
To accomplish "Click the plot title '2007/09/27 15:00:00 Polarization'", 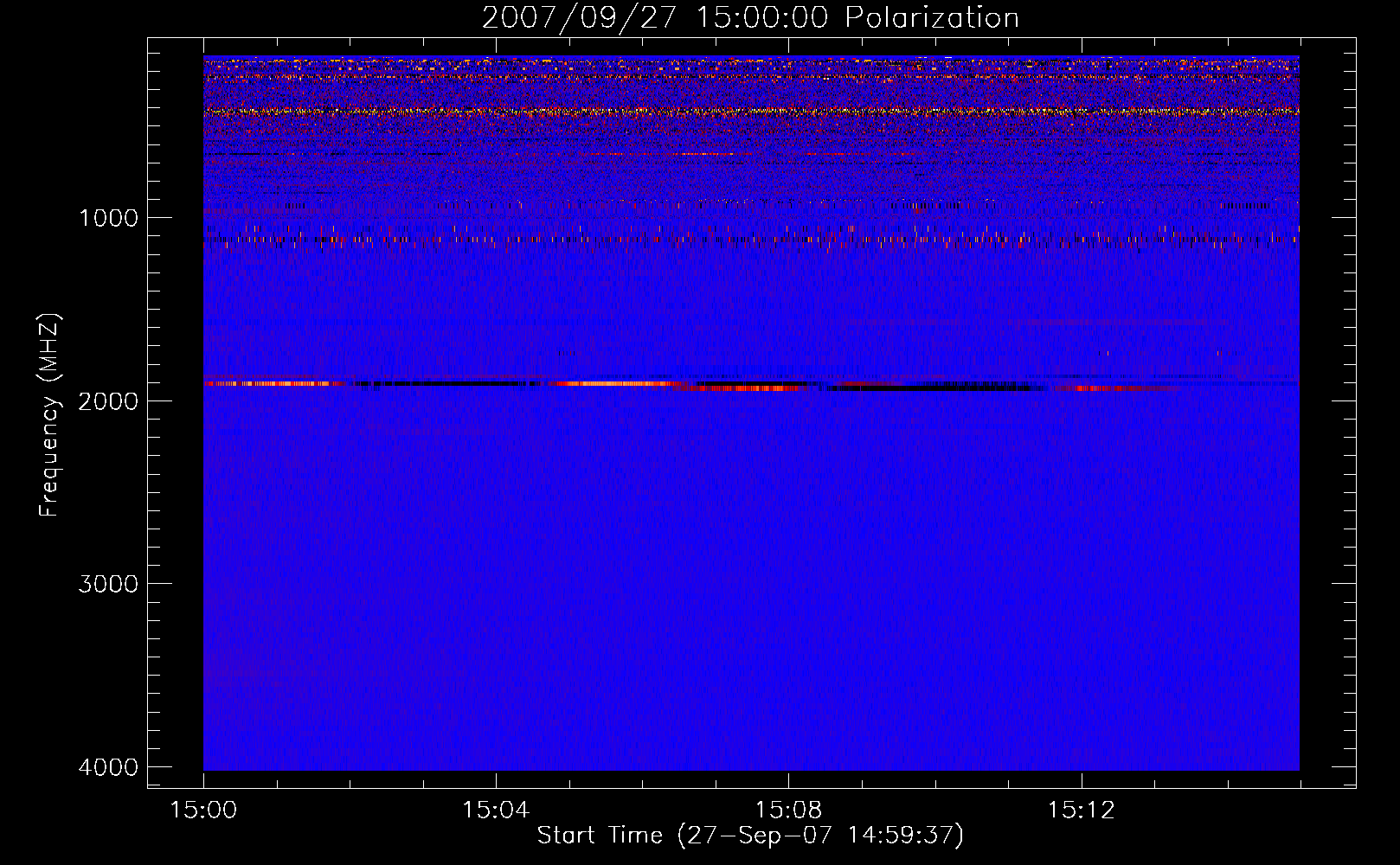I will click(x=750, y=18).
